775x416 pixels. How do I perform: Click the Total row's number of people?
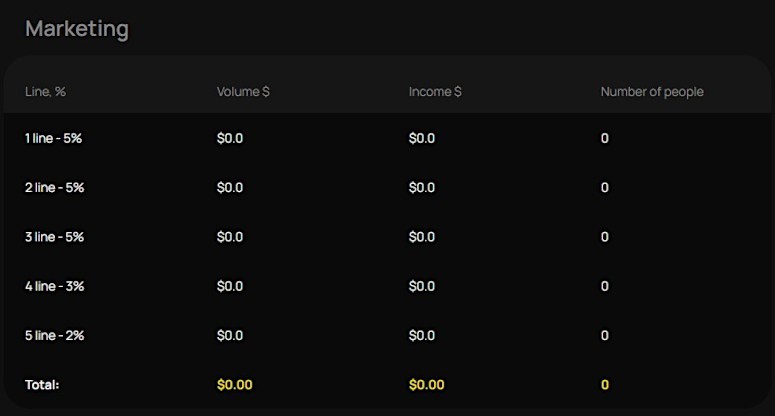pos(605,385)
